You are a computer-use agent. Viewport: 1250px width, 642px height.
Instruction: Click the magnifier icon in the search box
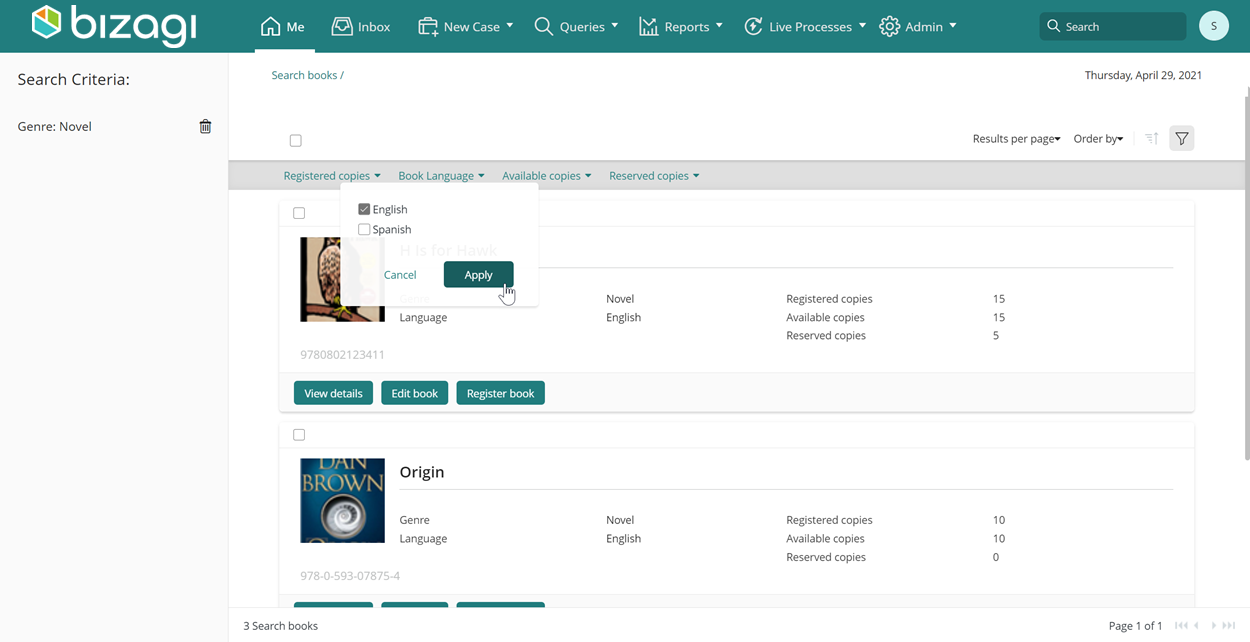pyautogui.click(x=1053, y=27)
